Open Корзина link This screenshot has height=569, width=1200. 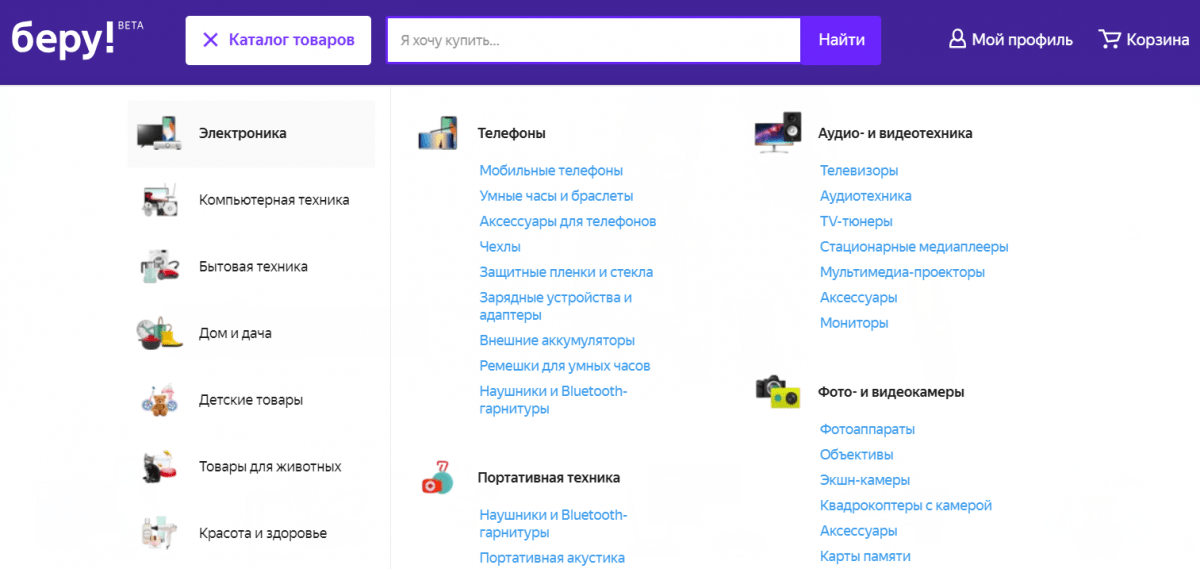(x=1144, y=40)
